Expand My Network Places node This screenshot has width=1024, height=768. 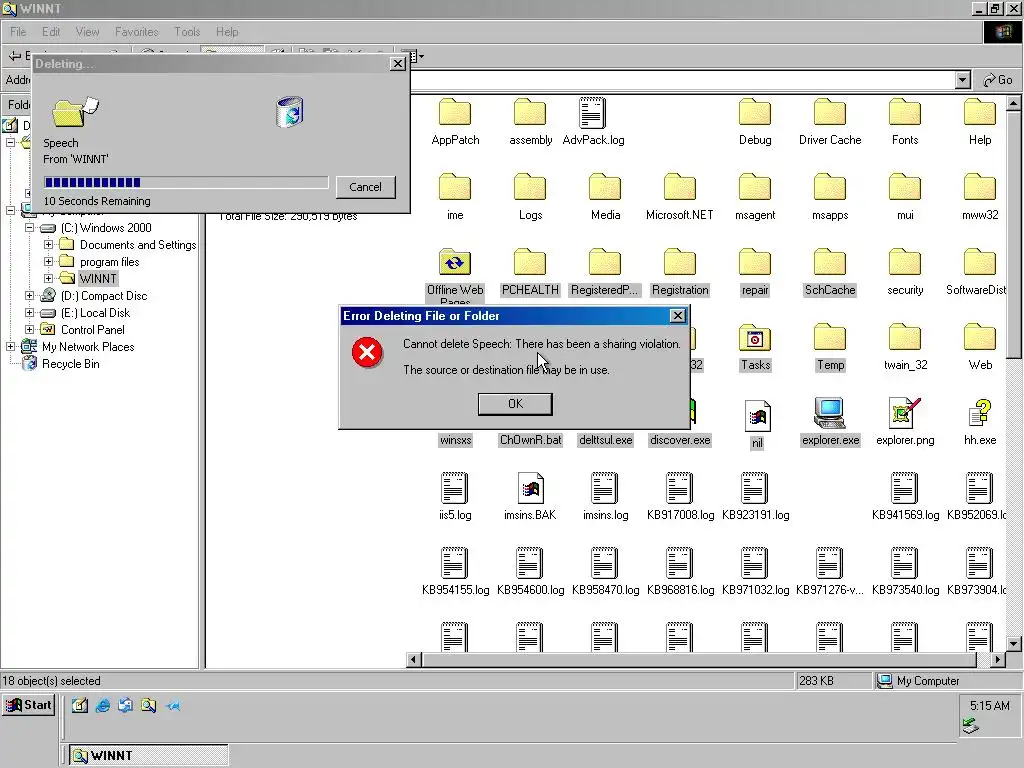(10, 346)
